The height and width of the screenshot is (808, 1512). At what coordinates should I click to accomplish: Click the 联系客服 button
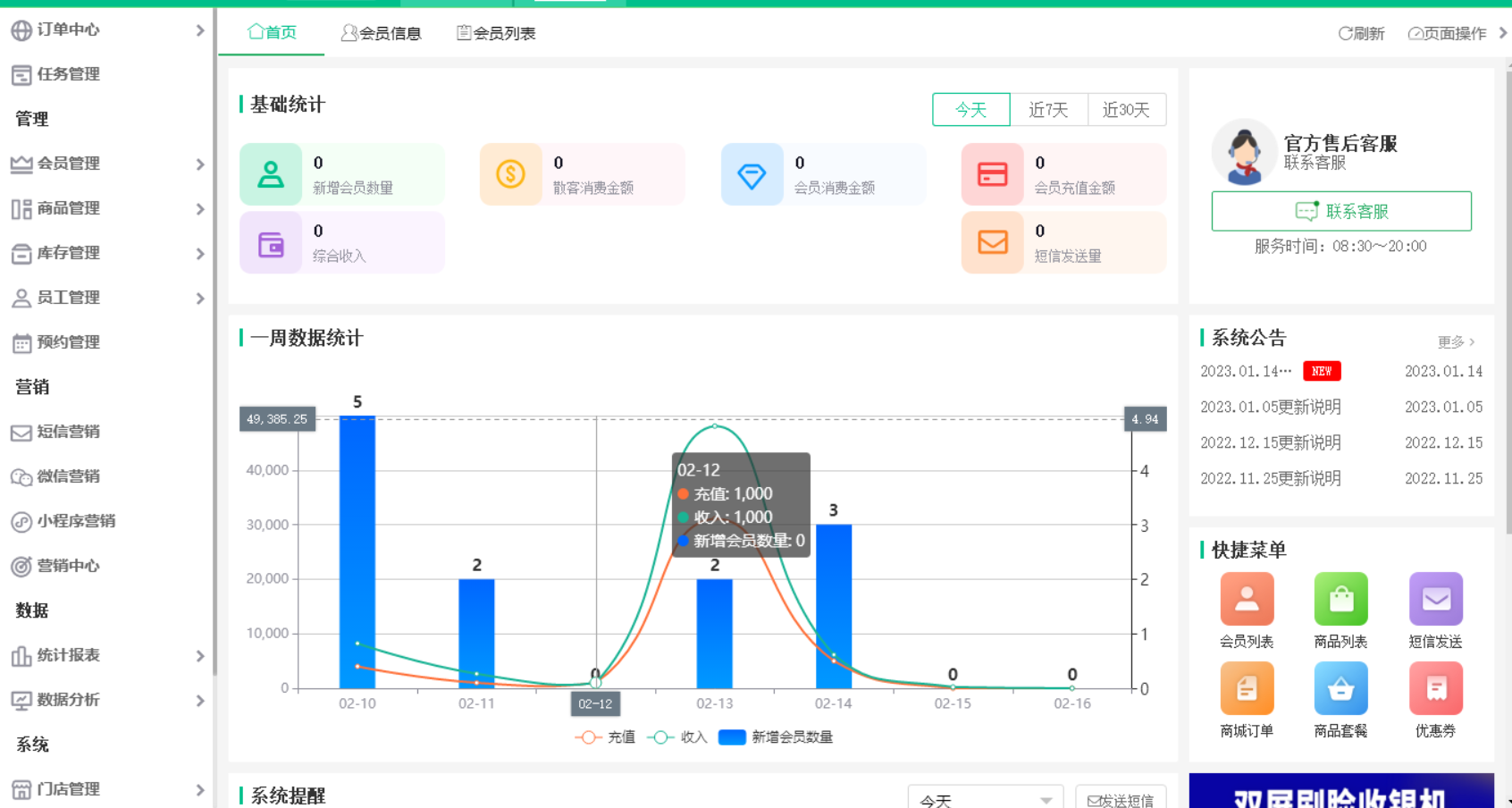coord(1340,211)
